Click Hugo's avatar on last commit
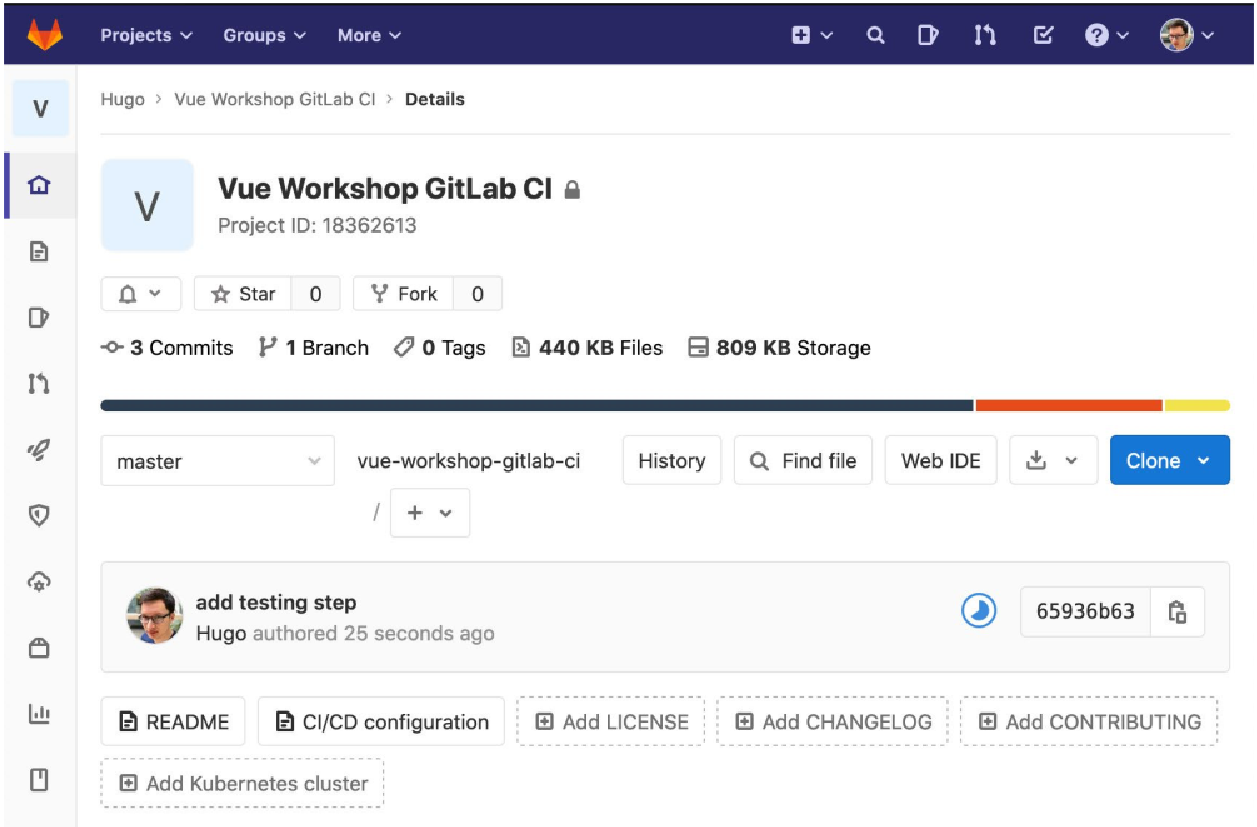This screenshot has height=827, width=1257. [x=155, y=616]
